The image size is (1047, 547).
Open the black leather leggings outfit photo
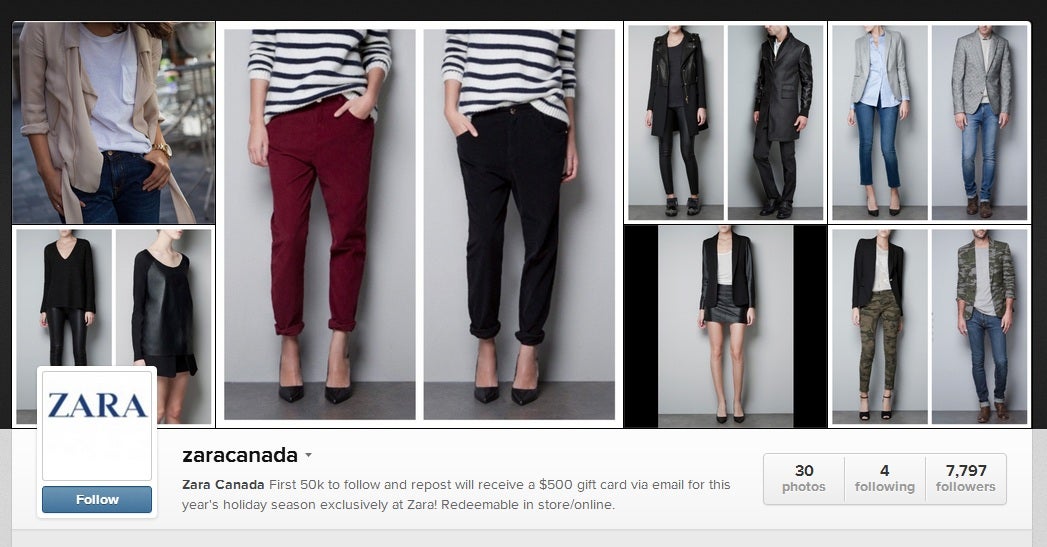pos(64,298)
